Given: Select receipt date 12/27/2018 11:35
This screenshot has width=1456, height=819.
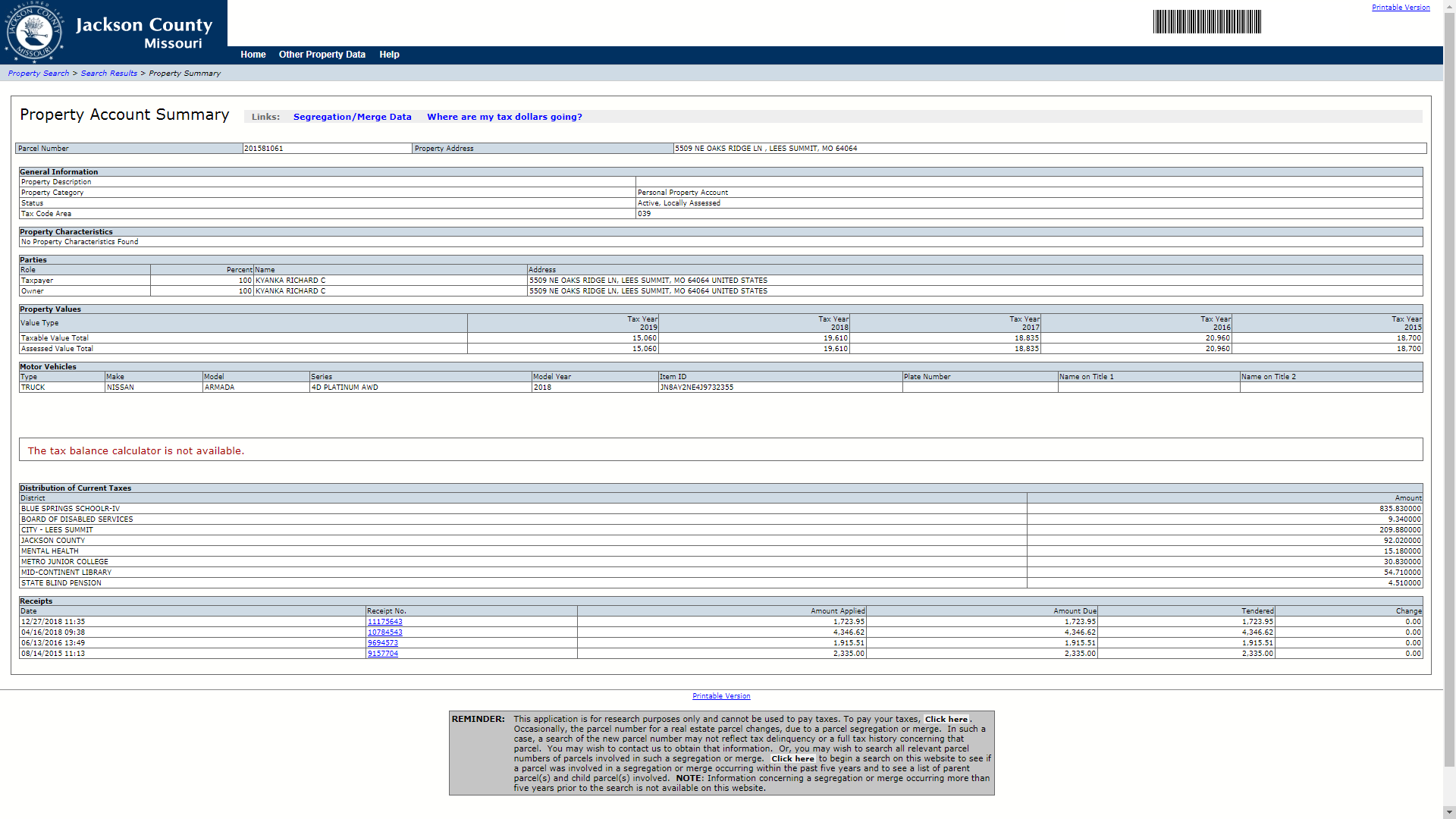Looking at the screenshot, I should click(x=53, y=622).
